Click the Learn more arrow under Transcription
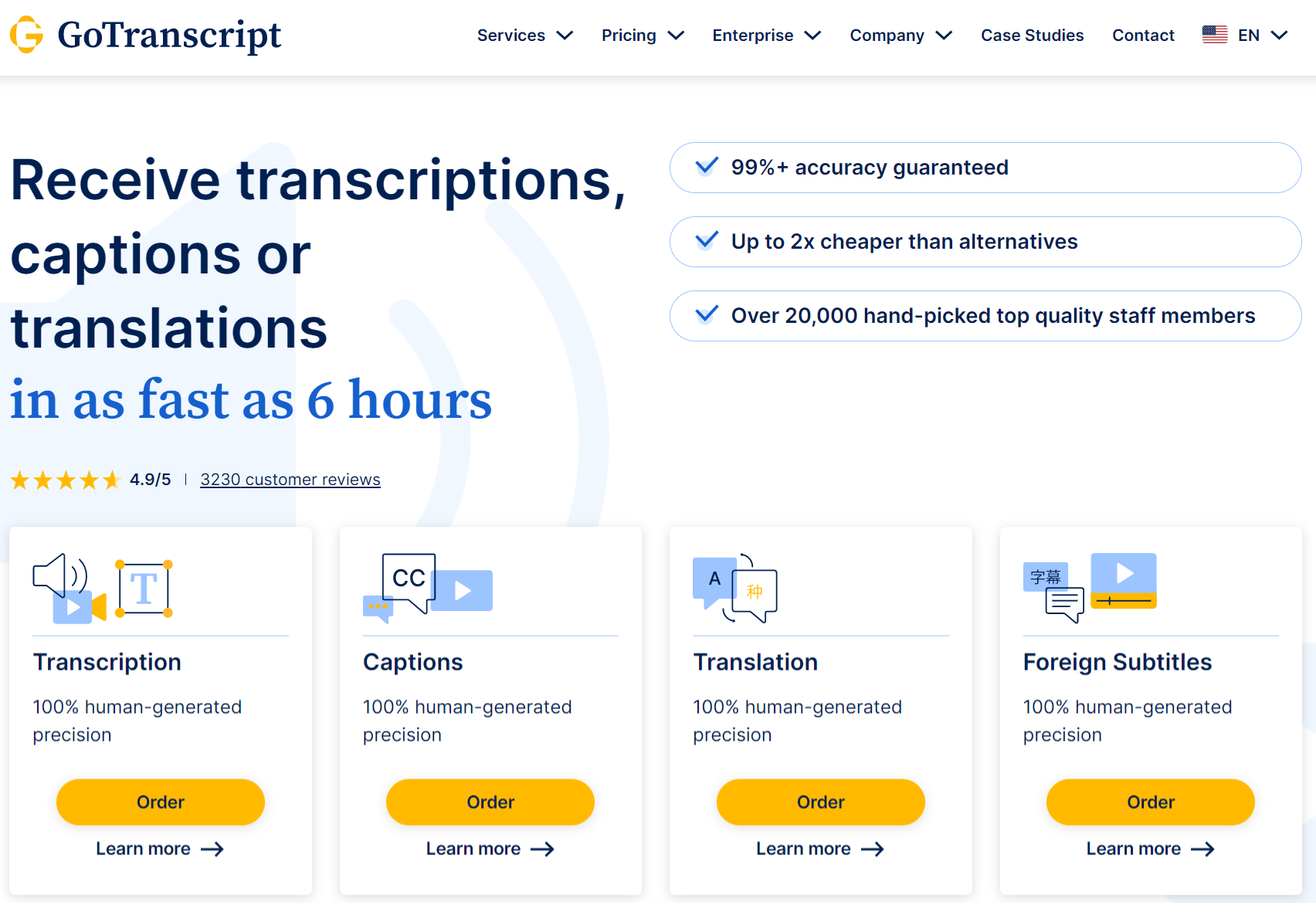The image size is (1316, 903). [212, 849]
